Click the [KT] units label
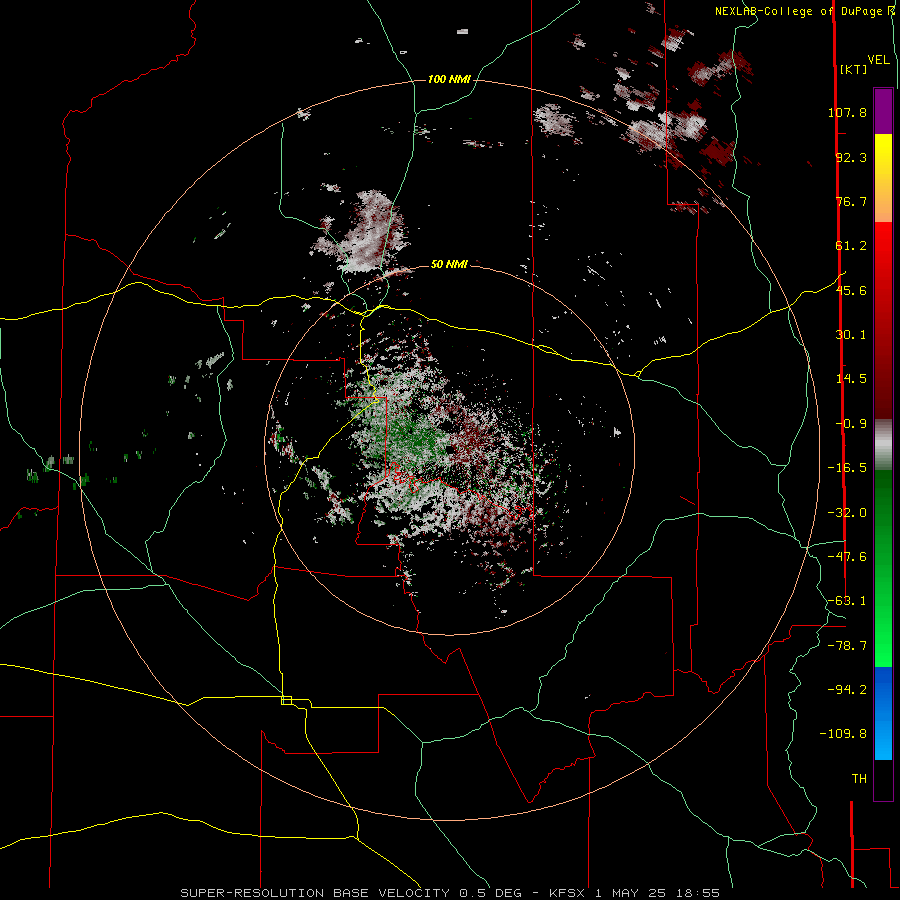This screenshot has width=900, height=900. [853, 69]
